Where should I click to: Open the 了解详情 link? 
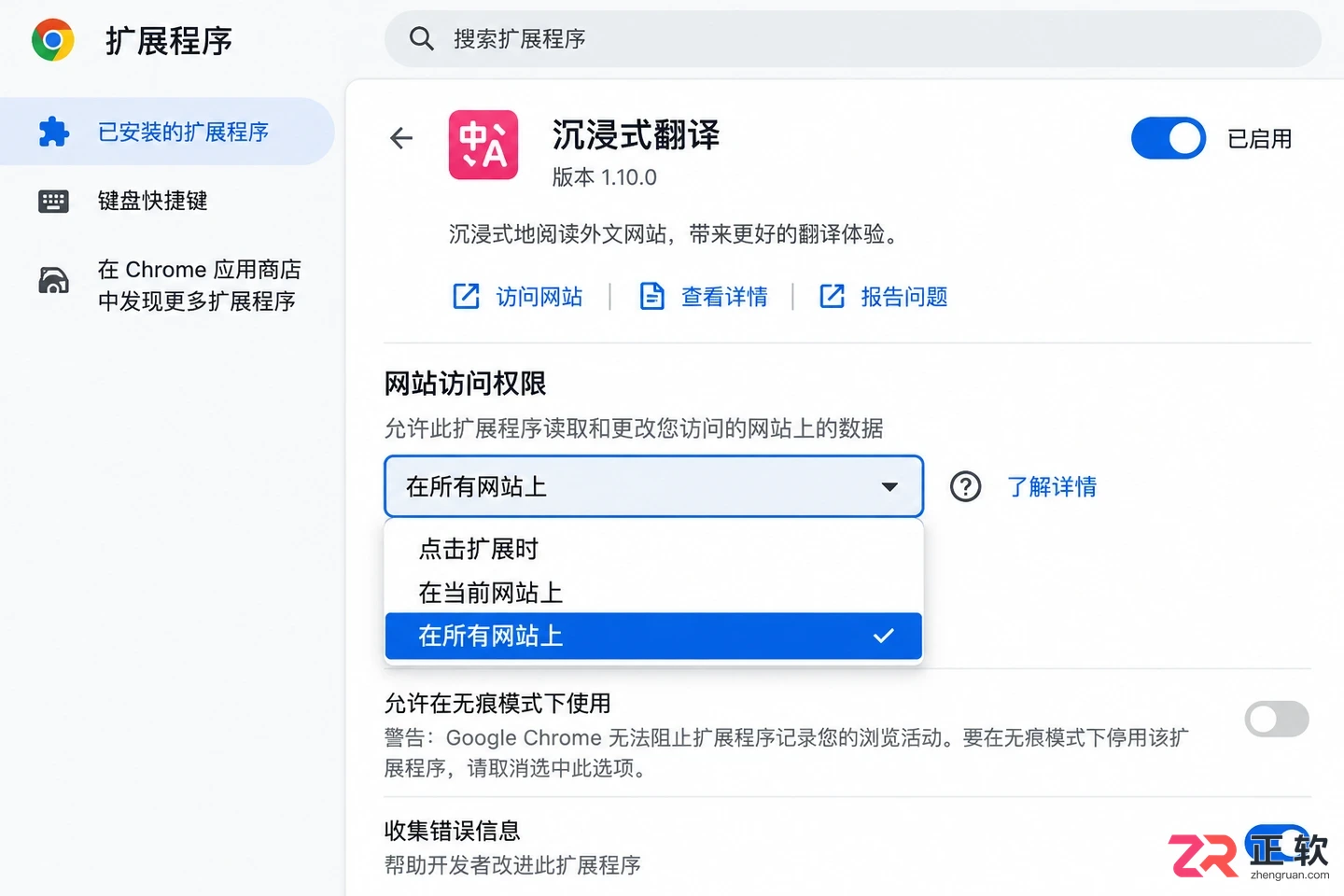coord(1052,486)
